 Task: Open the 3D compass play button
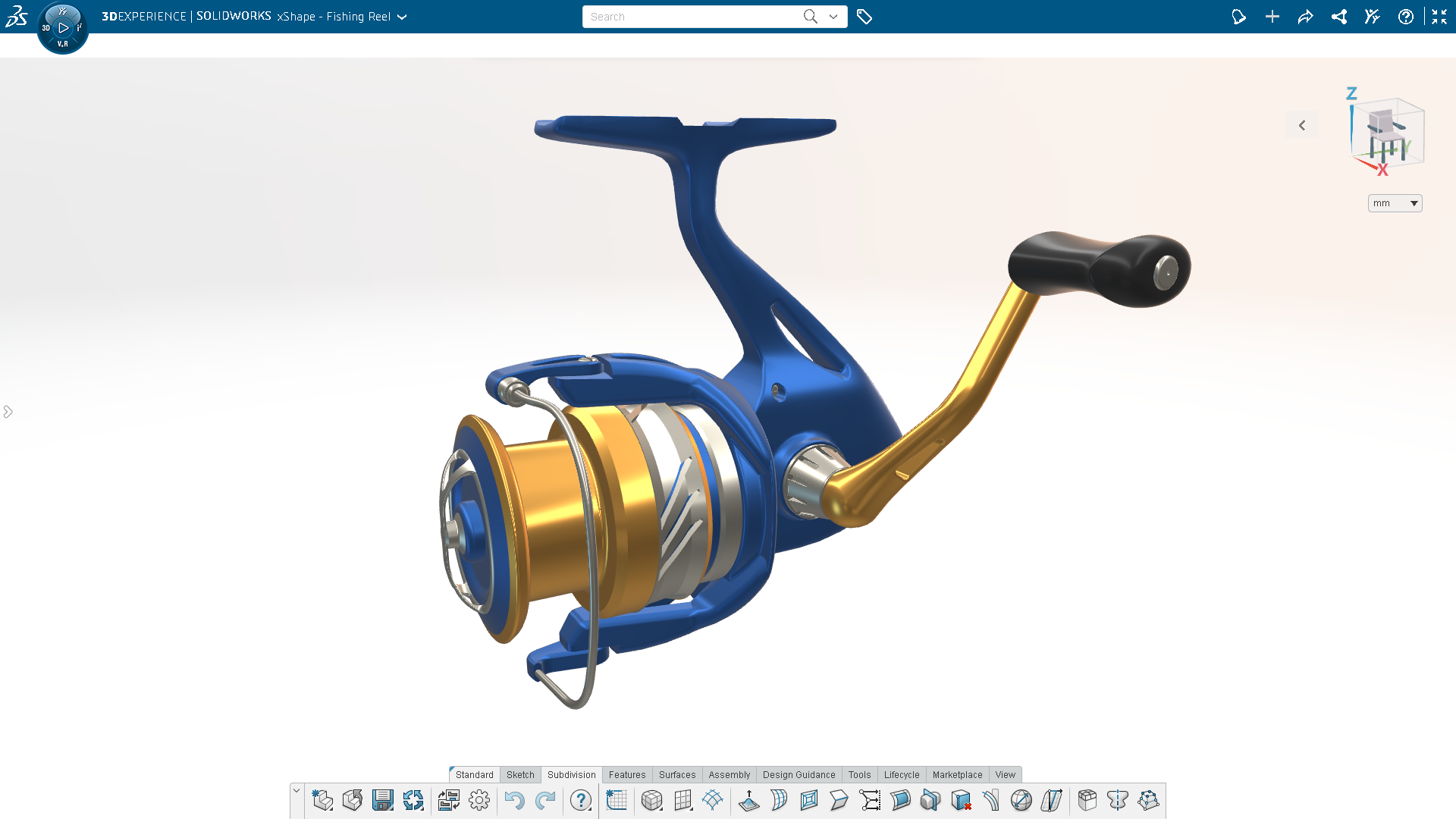63,28
